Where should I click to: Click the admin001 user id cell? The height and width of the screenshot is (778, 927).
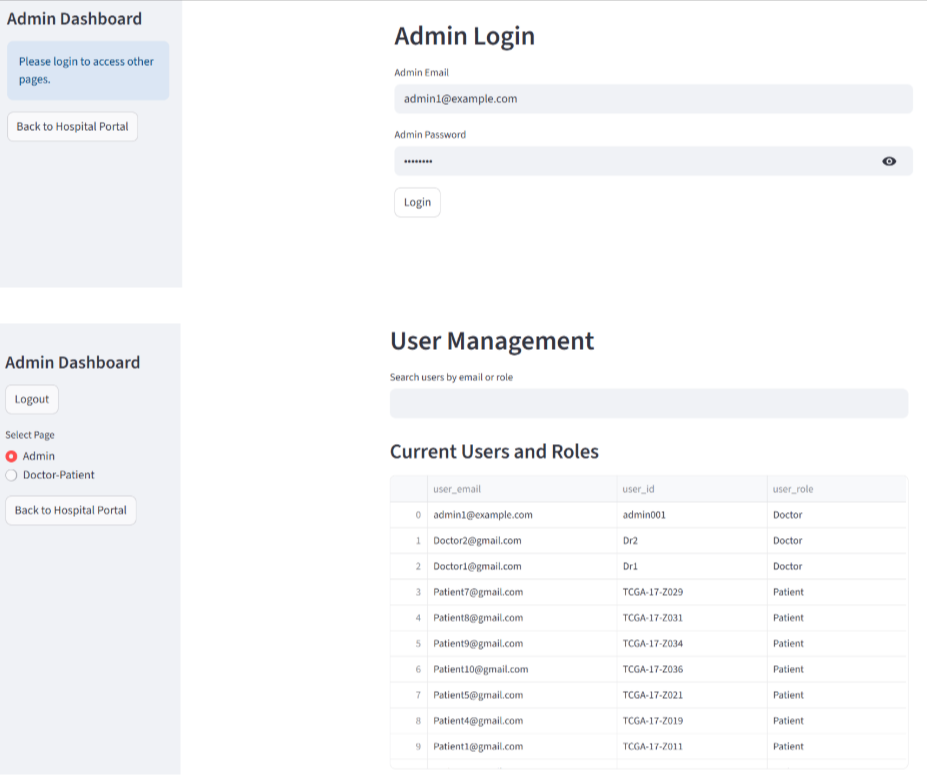pos(692,515)
